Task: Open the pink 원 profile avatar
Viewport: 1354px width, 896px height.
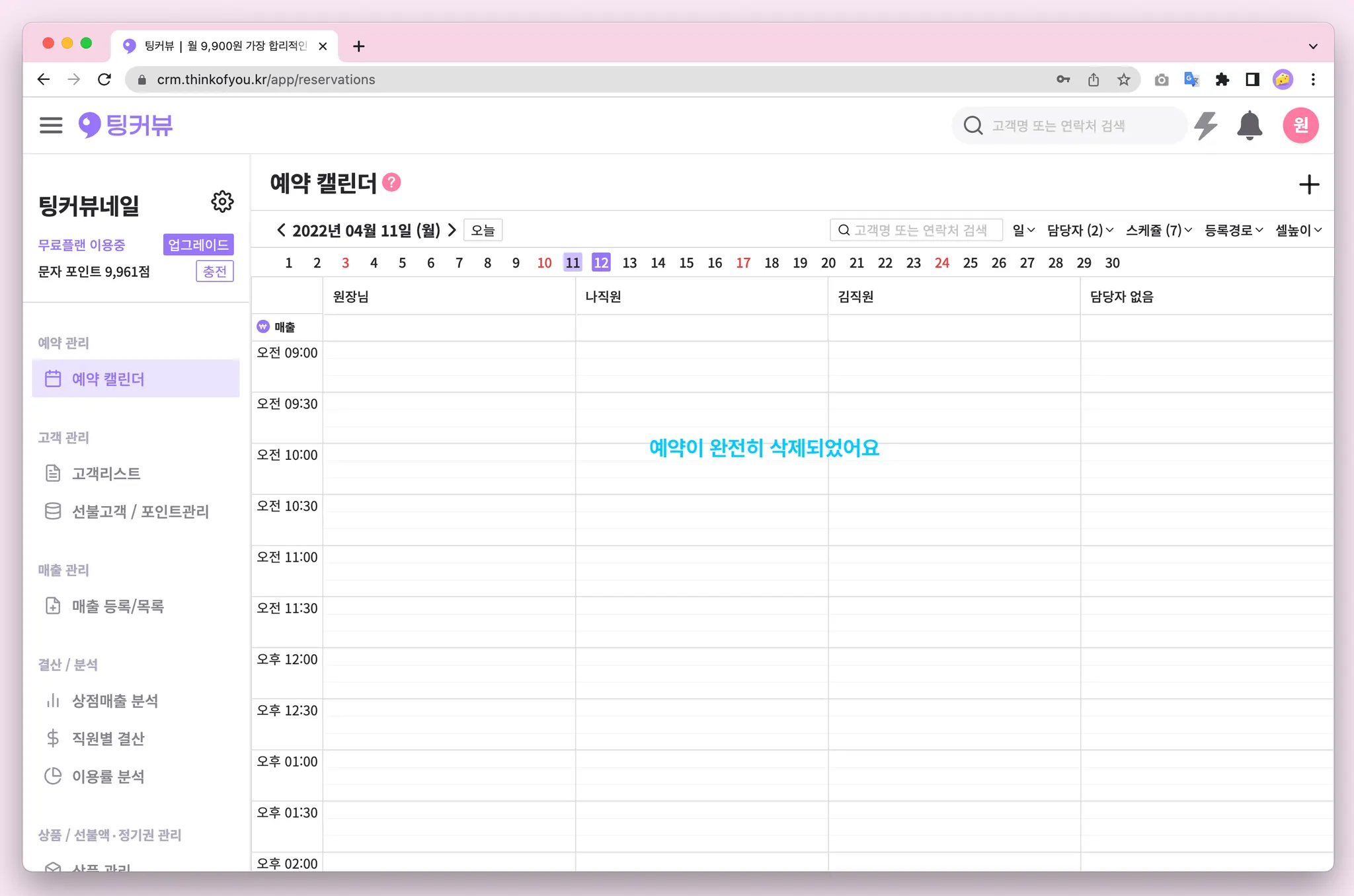Action: [x=1300, y=125]
